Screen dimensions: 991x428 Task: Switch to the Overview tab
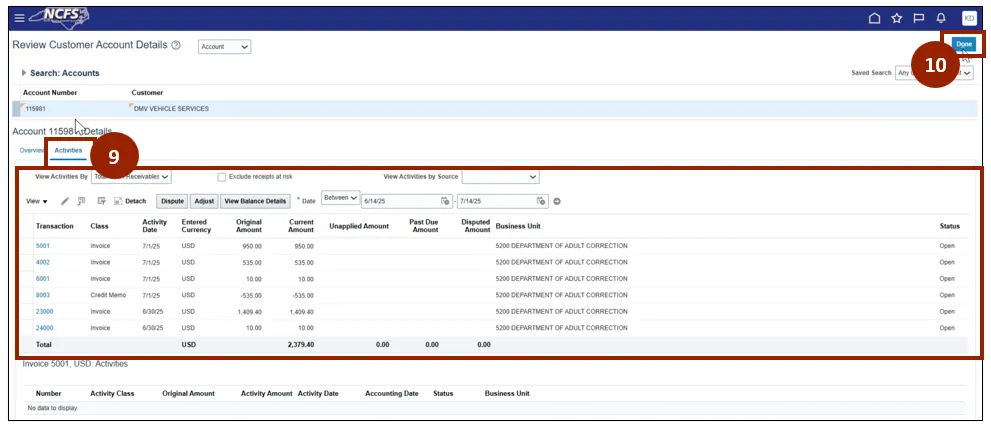coord(32,150)
